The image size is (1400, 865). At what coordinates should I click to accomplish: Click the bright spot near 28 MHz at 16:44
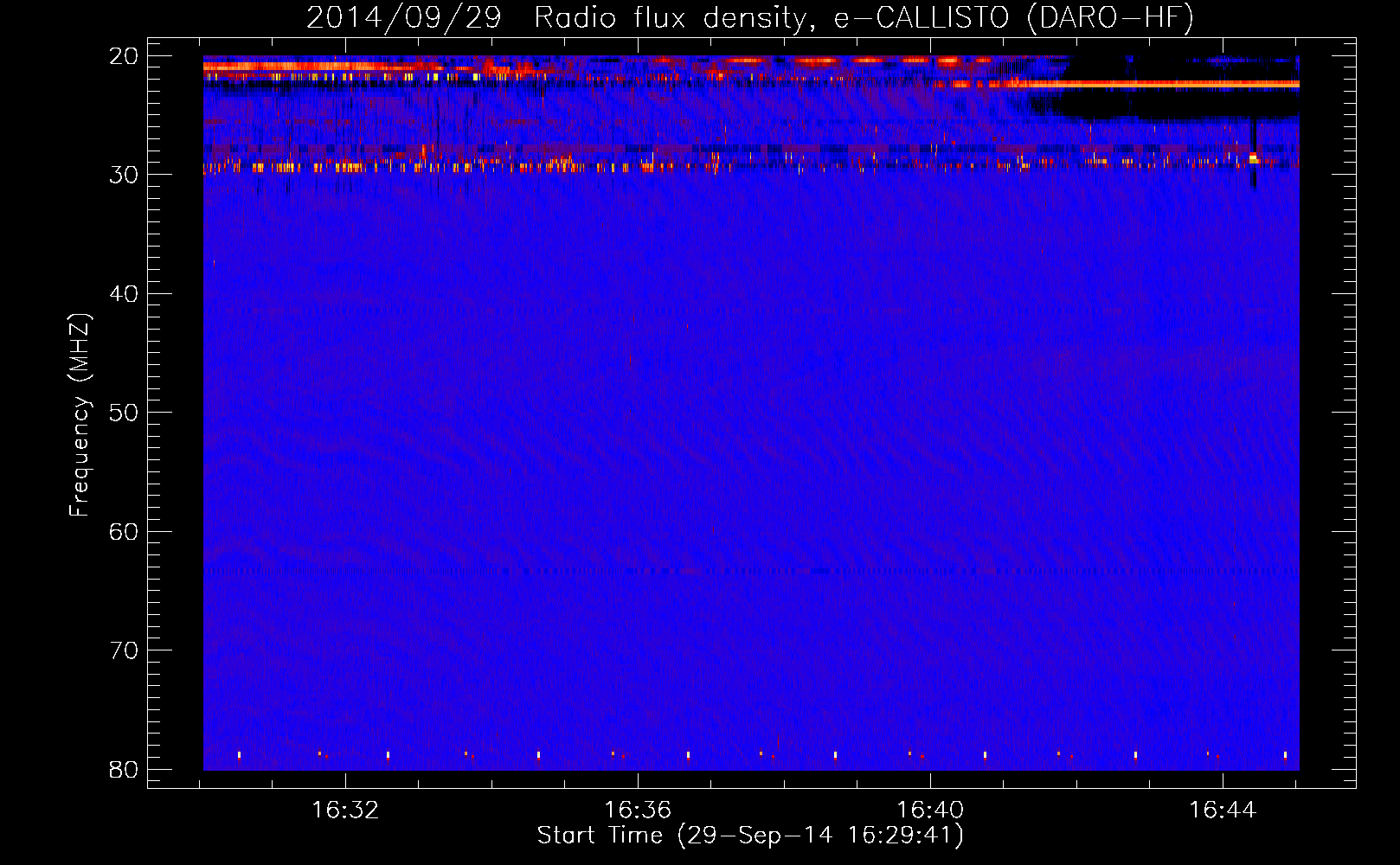coord(1253,158)
